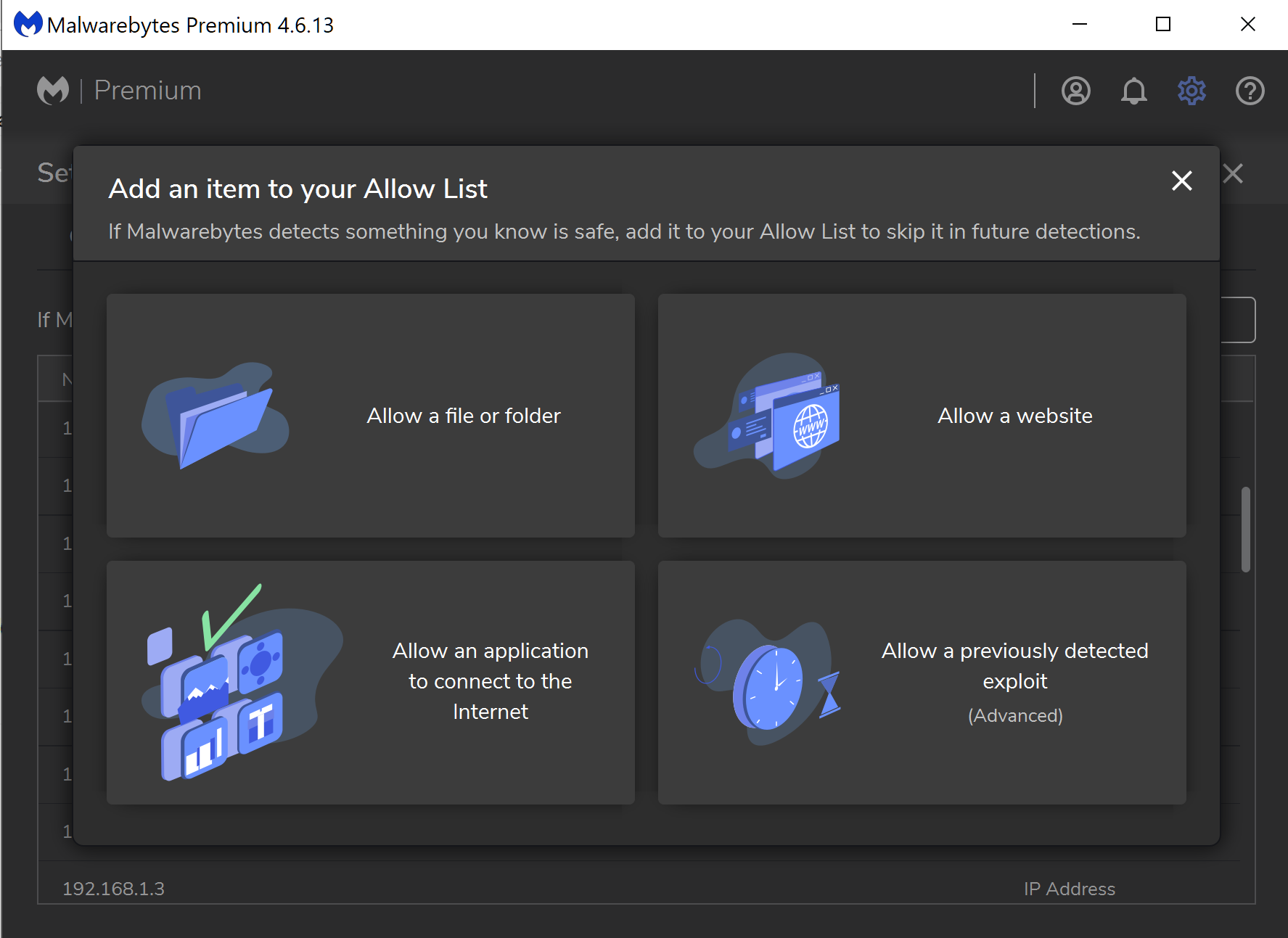The image size is (1288, 938).
Task: Click the Settings list scrollbar thumb
Action: point(1246,530)
